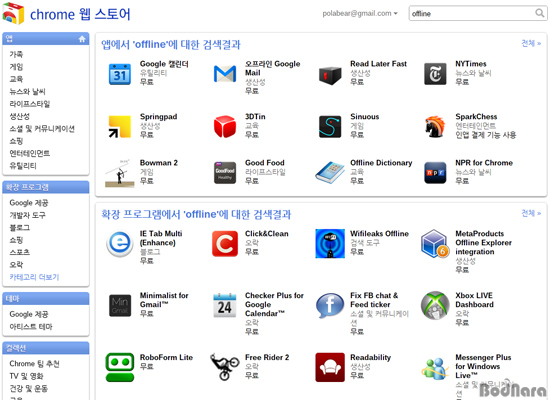
Task: Open the SparkChess knight icon
Action: coord(435,127)
